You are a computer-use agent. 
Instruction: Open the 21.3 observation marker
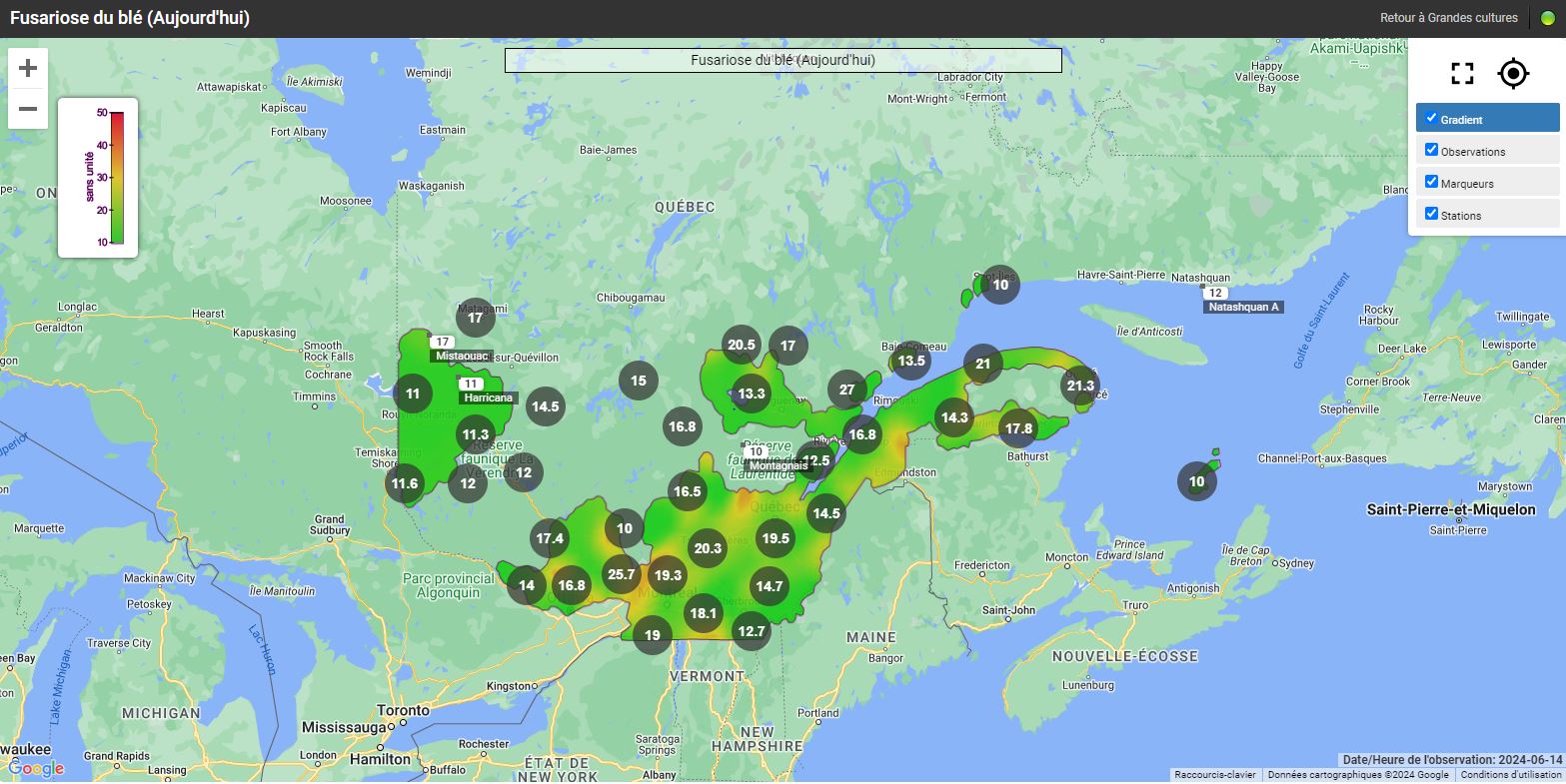1080,386
